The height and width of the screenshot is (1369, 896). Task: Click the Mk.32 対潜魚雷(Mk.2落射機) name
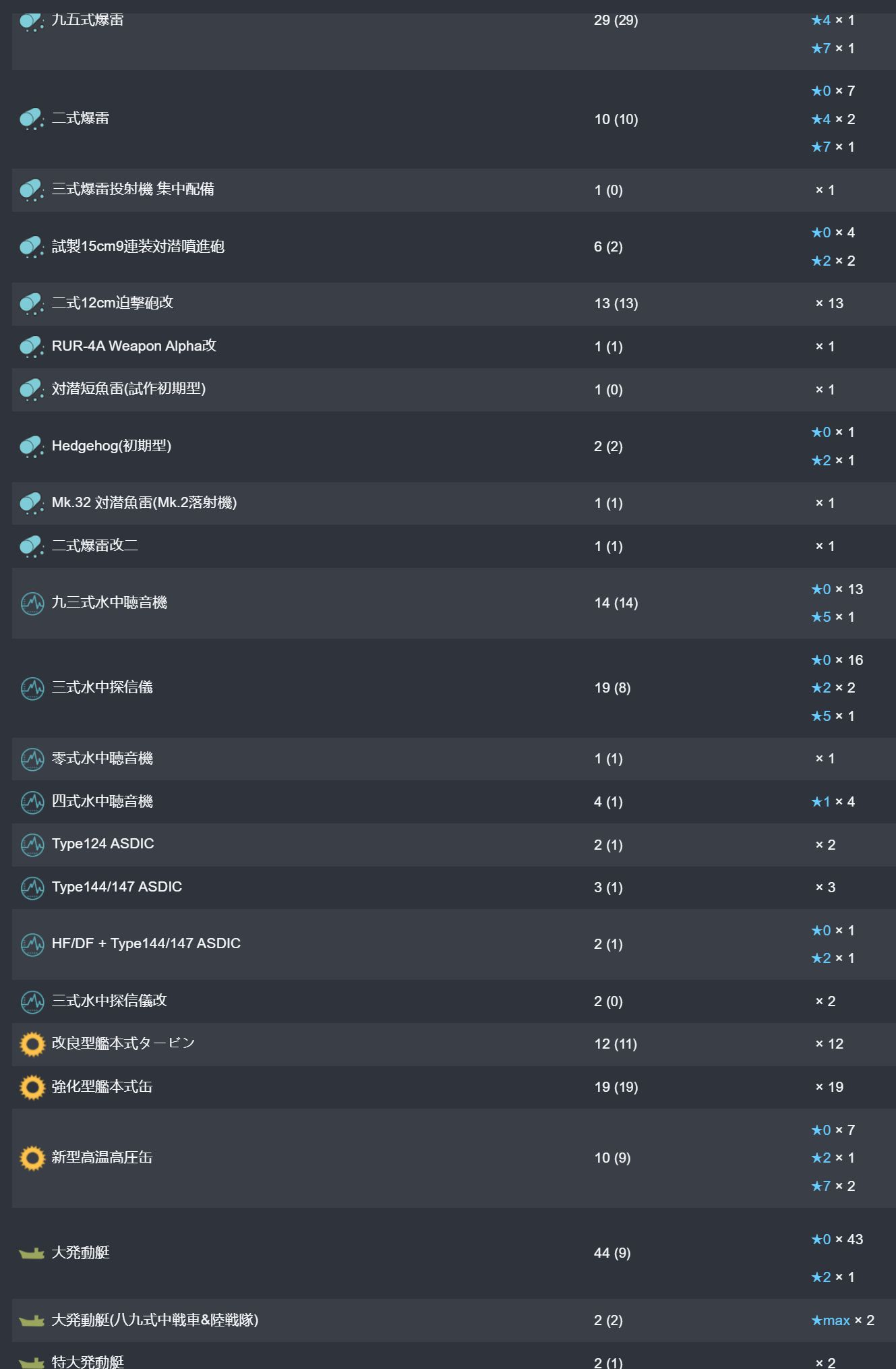(144, 503)
